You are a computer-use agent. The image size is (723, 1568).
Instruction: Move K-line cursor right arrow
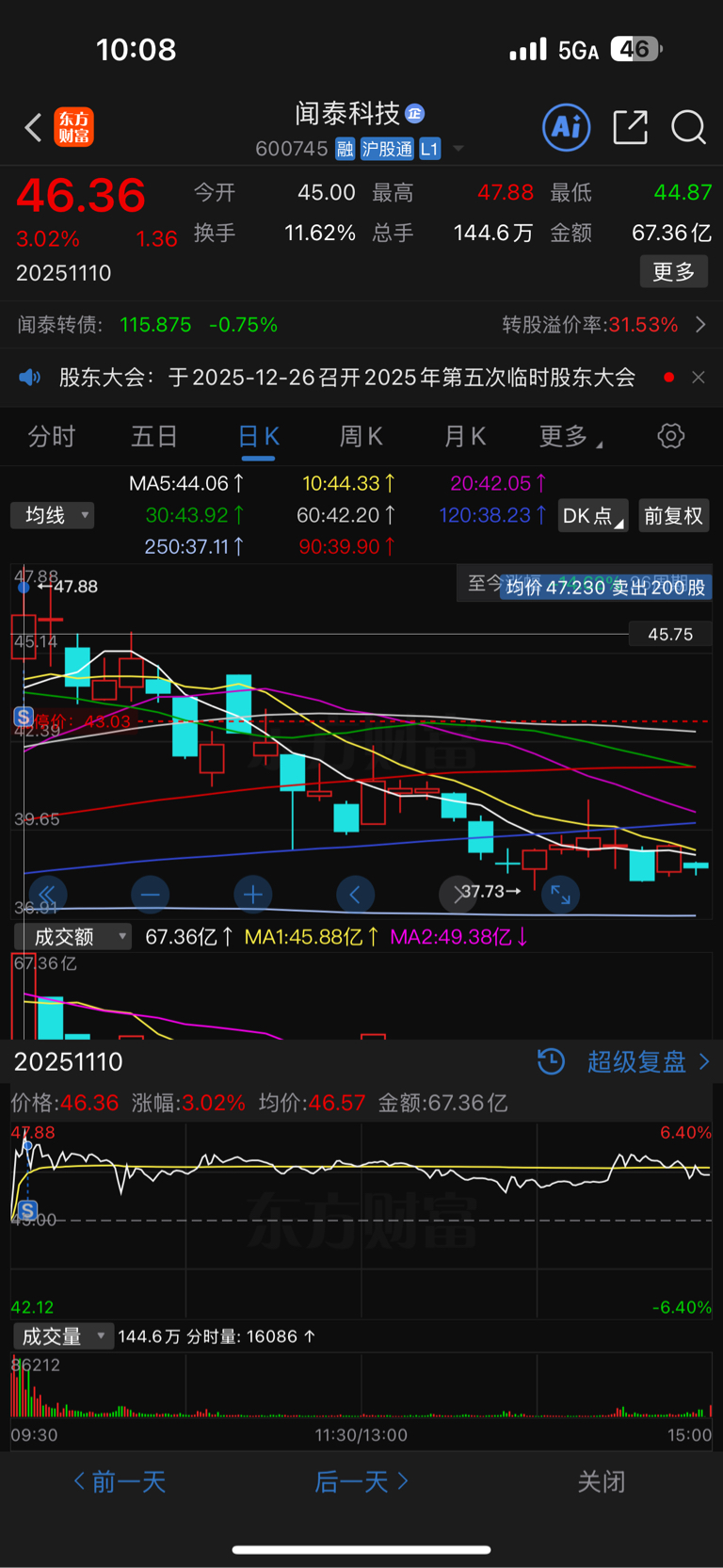(x=458, y=894)
